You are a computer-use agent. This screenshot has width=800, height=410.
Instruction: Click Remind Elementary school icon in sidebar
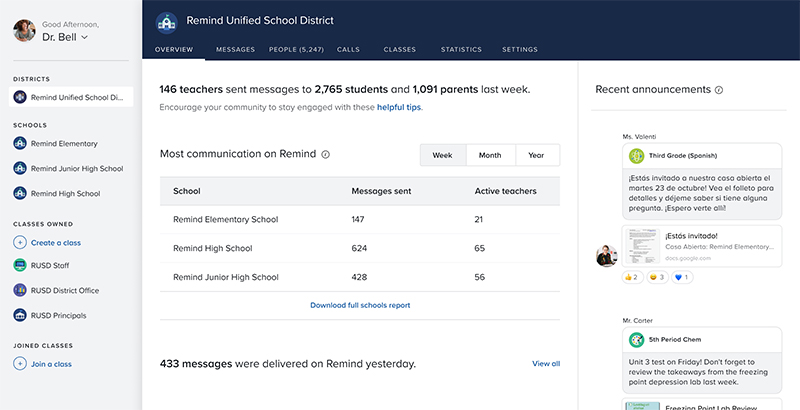click(x=20, y=143)
